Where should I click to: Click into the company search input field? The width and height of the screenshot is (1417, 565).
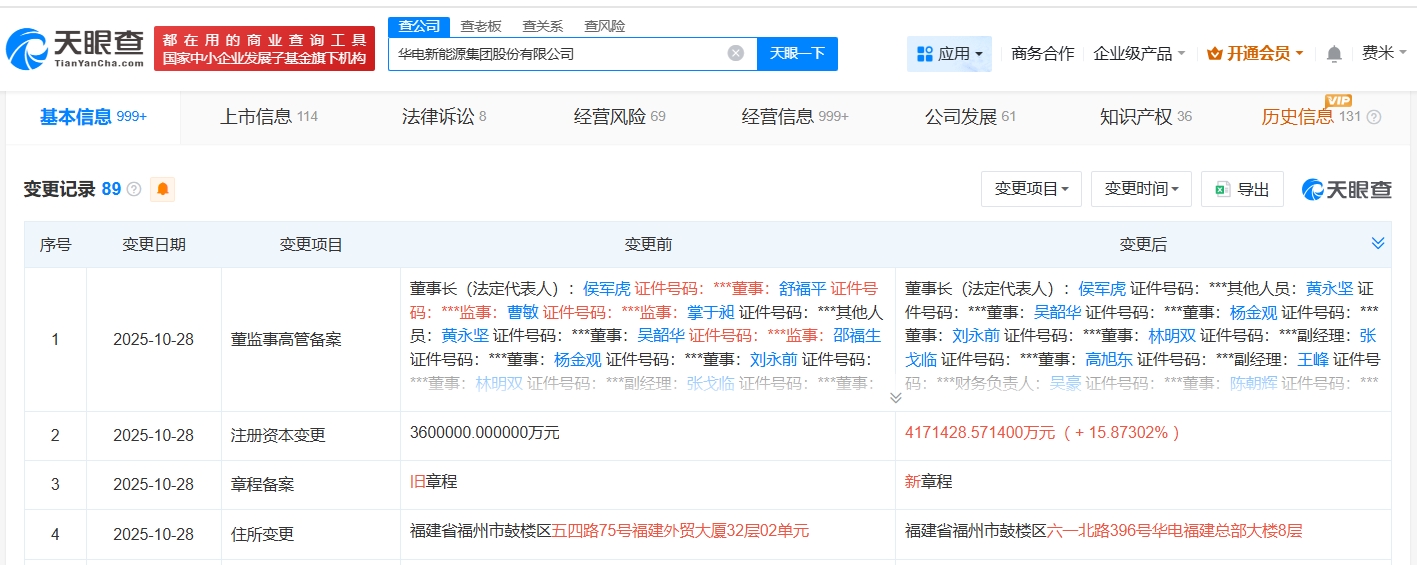coord(555,54)
